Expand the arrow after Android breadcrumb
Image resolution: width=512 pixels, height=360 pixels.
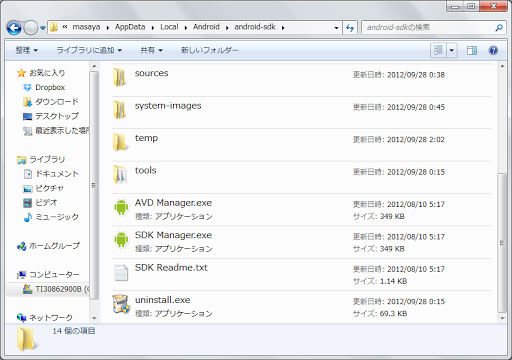227,28
